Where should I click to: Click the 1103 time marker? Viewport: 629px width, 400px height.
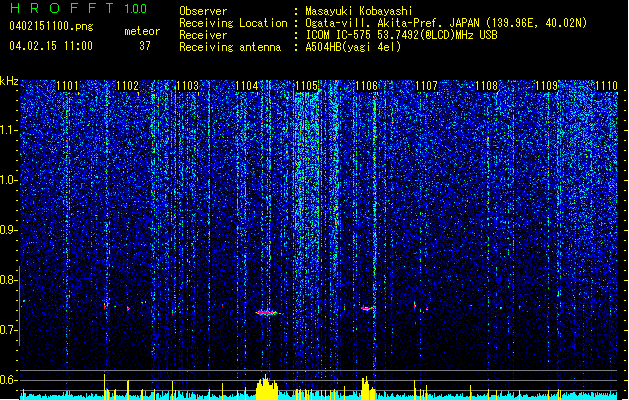[x=187, y=86]
